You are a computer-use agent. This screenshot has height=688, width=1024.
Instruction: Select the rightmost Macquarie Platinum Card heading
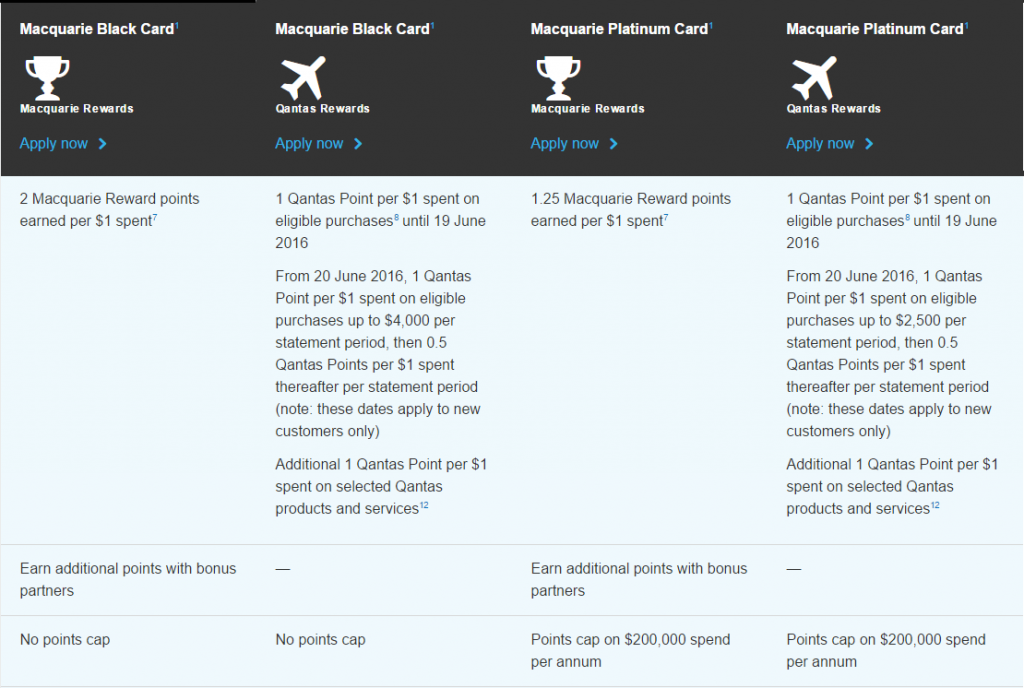872,28
